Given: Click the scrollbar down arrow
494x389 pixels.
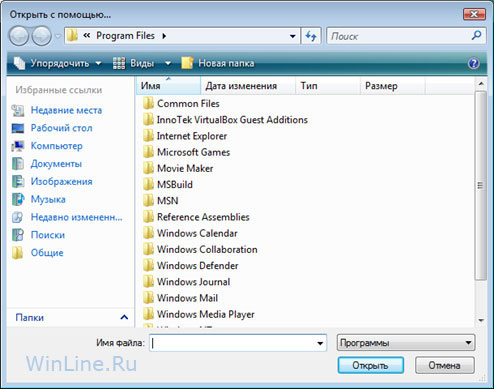Looking at the screenshot, I should [x=481, y=320].
